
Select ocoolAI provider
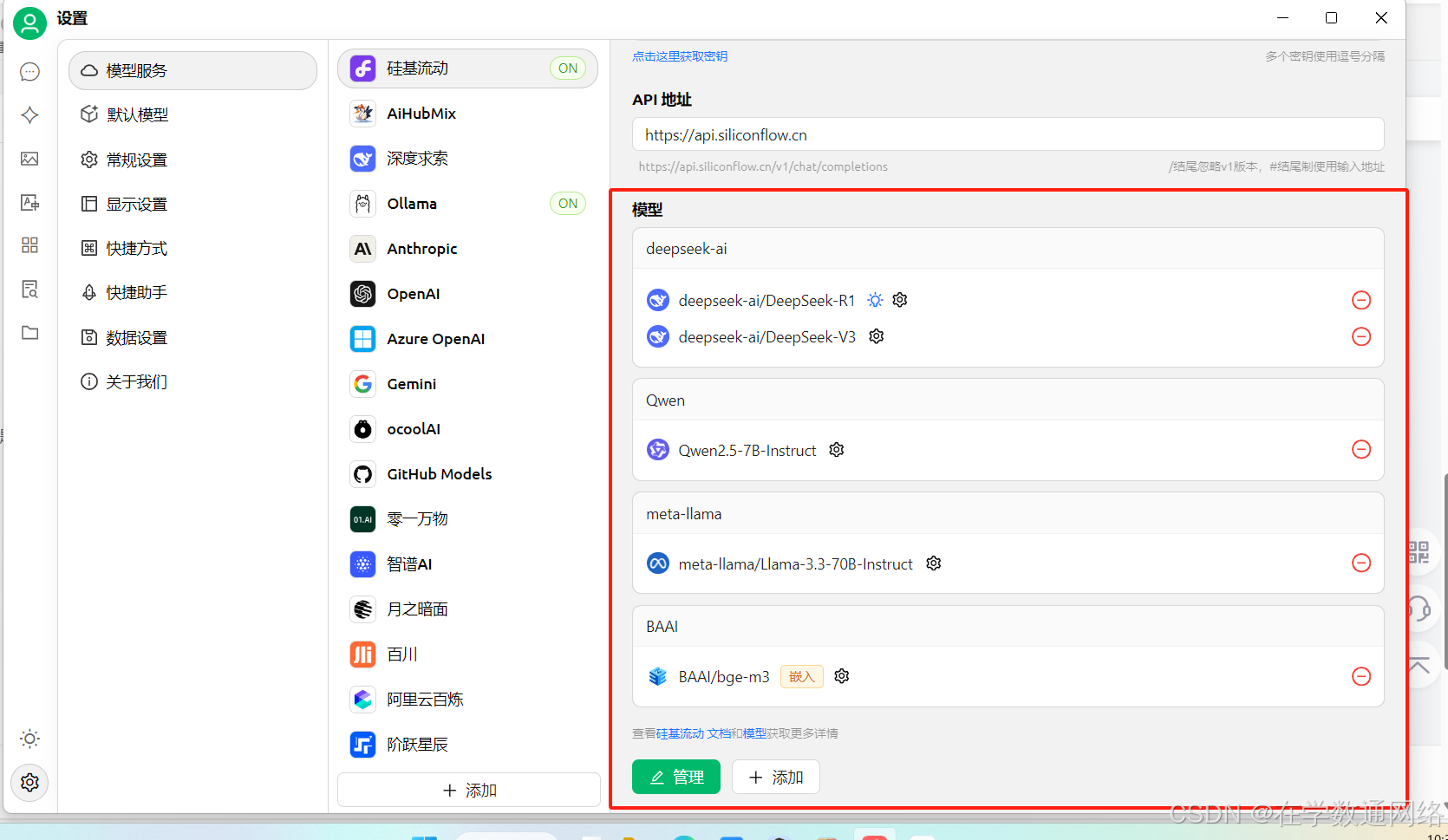(468, 429)
